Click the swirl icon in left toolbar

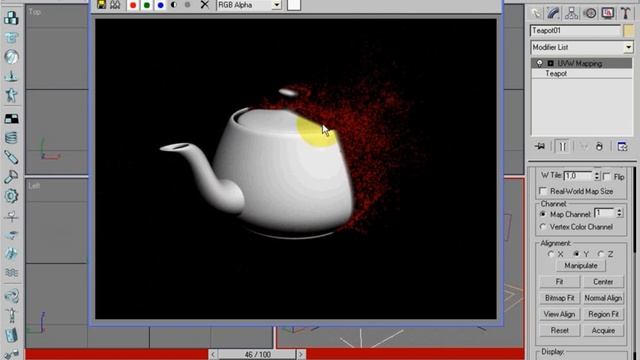point(11,296)
